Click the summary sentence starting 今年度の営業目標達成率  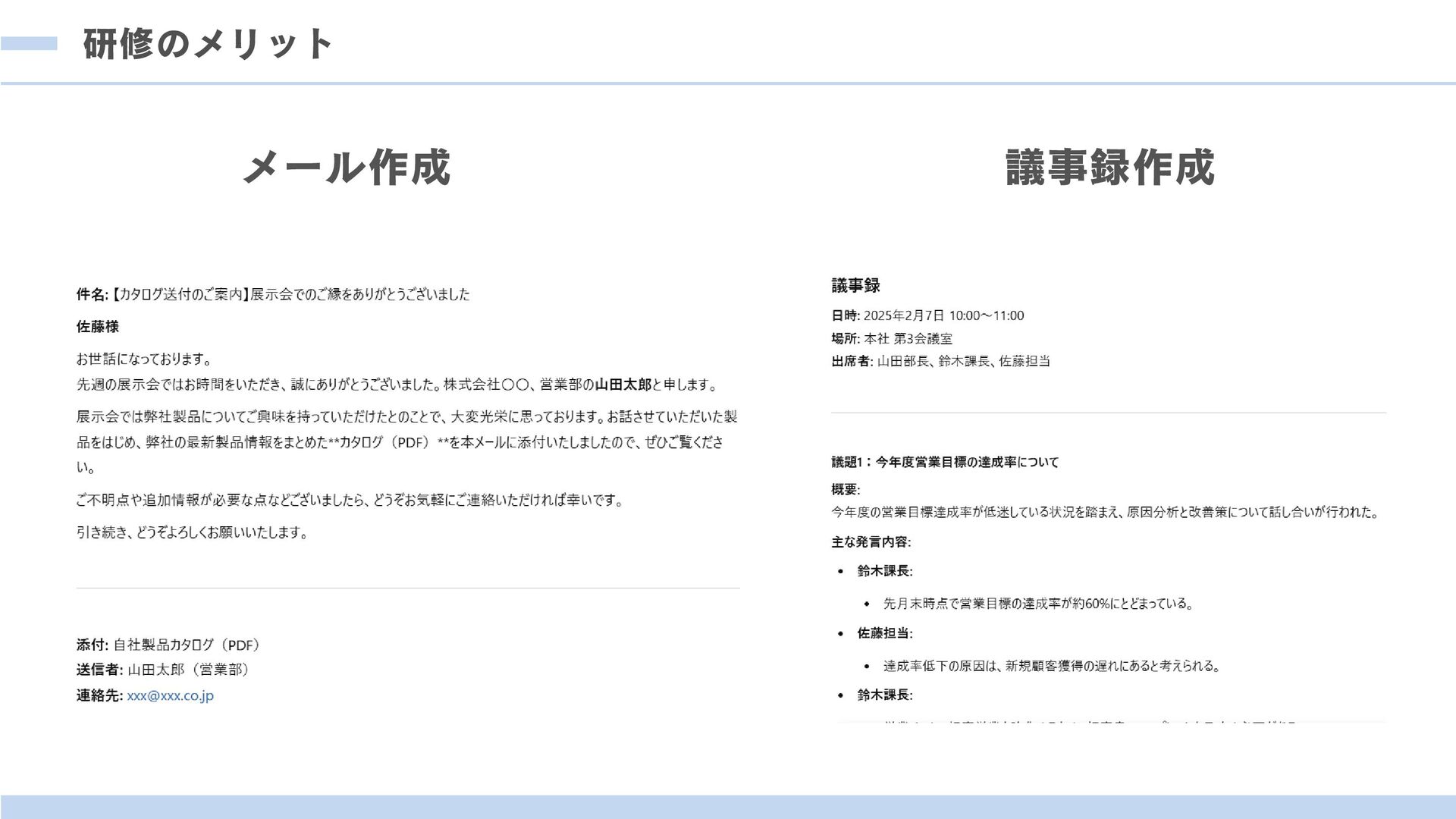coord(1105,512)
